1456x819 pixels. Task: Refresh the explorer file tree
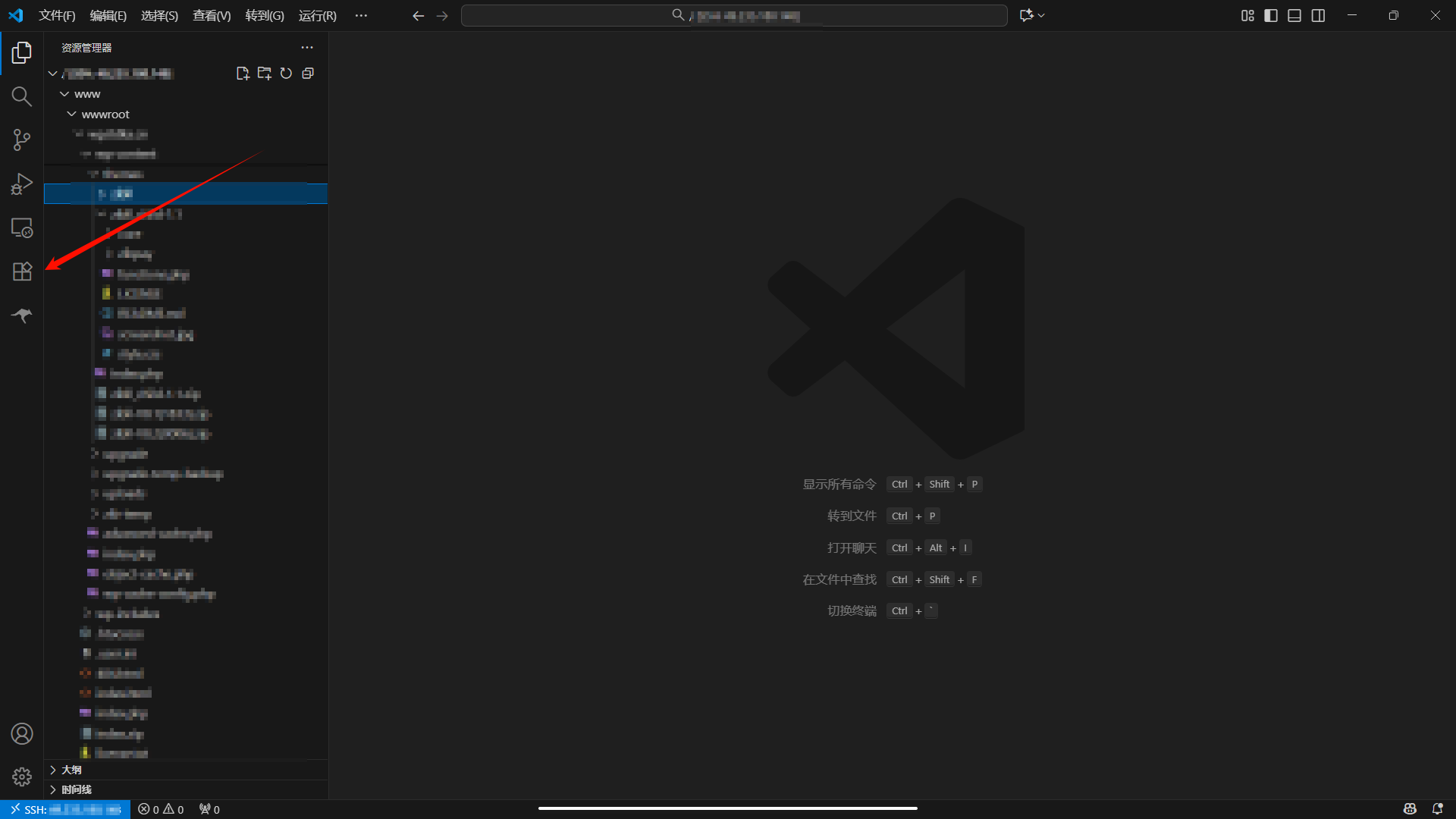point(286,74)
